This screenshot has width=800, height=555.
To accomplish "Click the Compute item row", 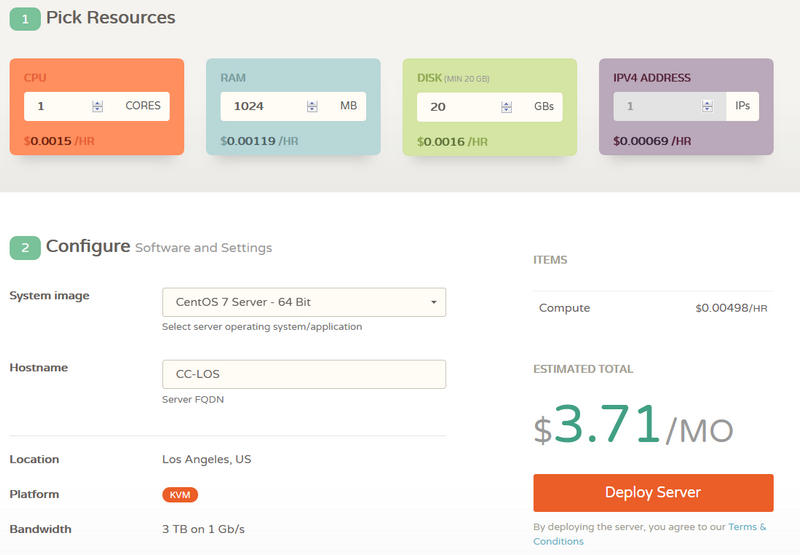I will [653, 308].
